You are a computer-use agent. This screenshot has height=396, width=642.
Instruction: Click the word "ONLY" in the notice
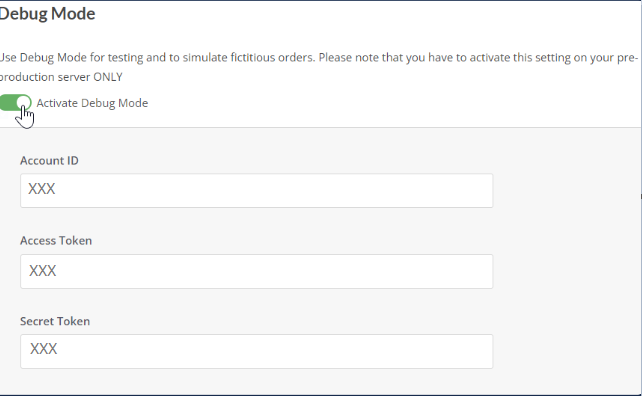point(108,77)
